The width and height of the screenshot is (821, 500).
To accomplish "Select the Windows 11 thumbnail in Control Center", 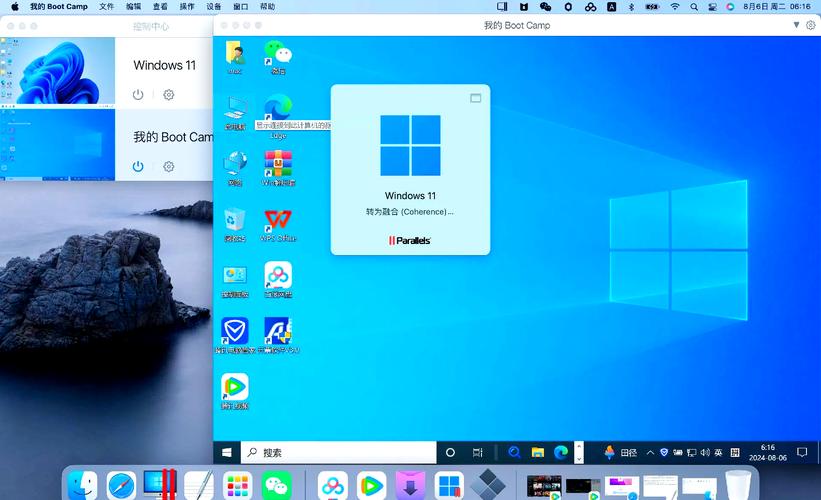I will click(57, 71).
